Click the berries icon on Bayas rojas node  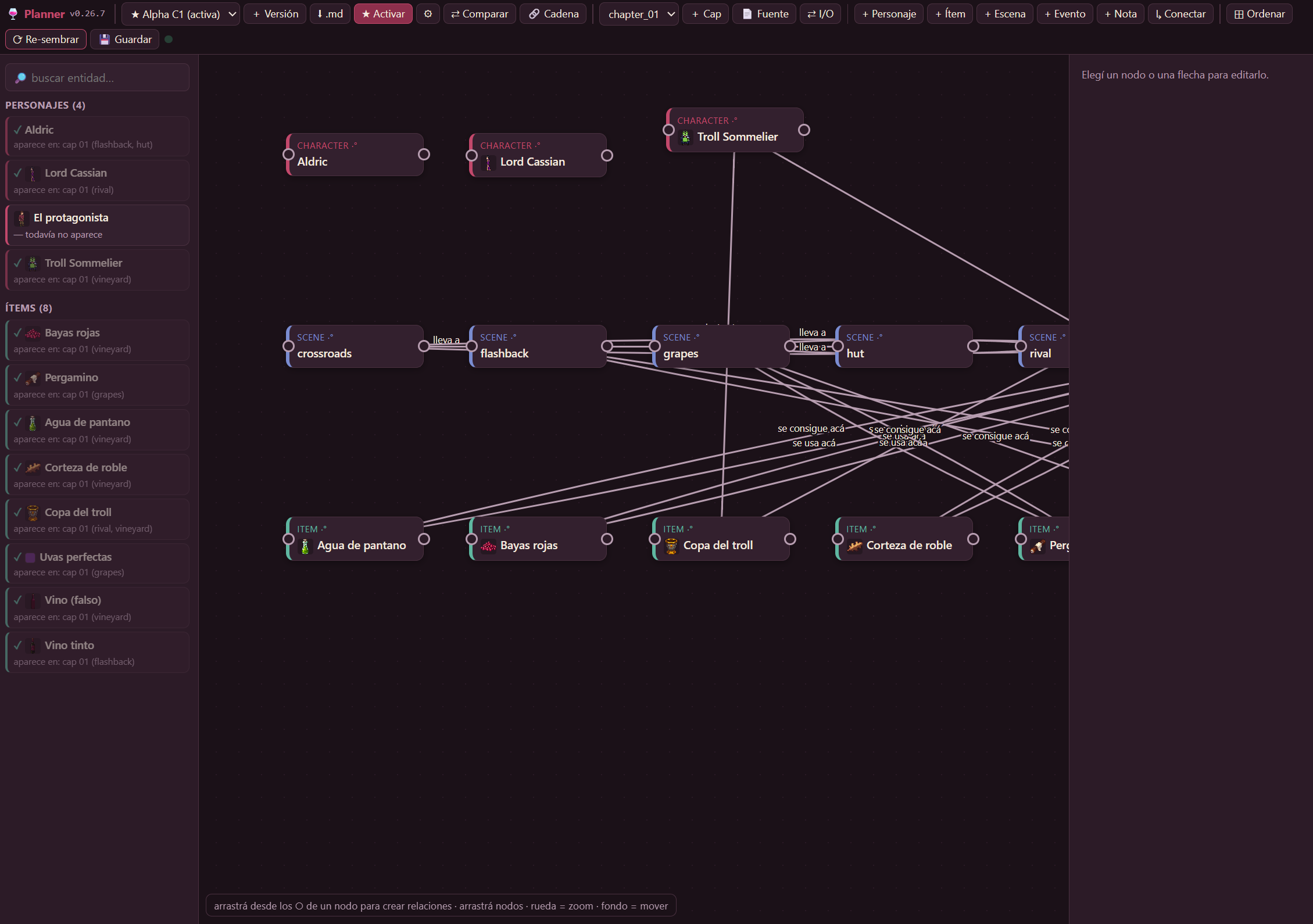[488, 546]
